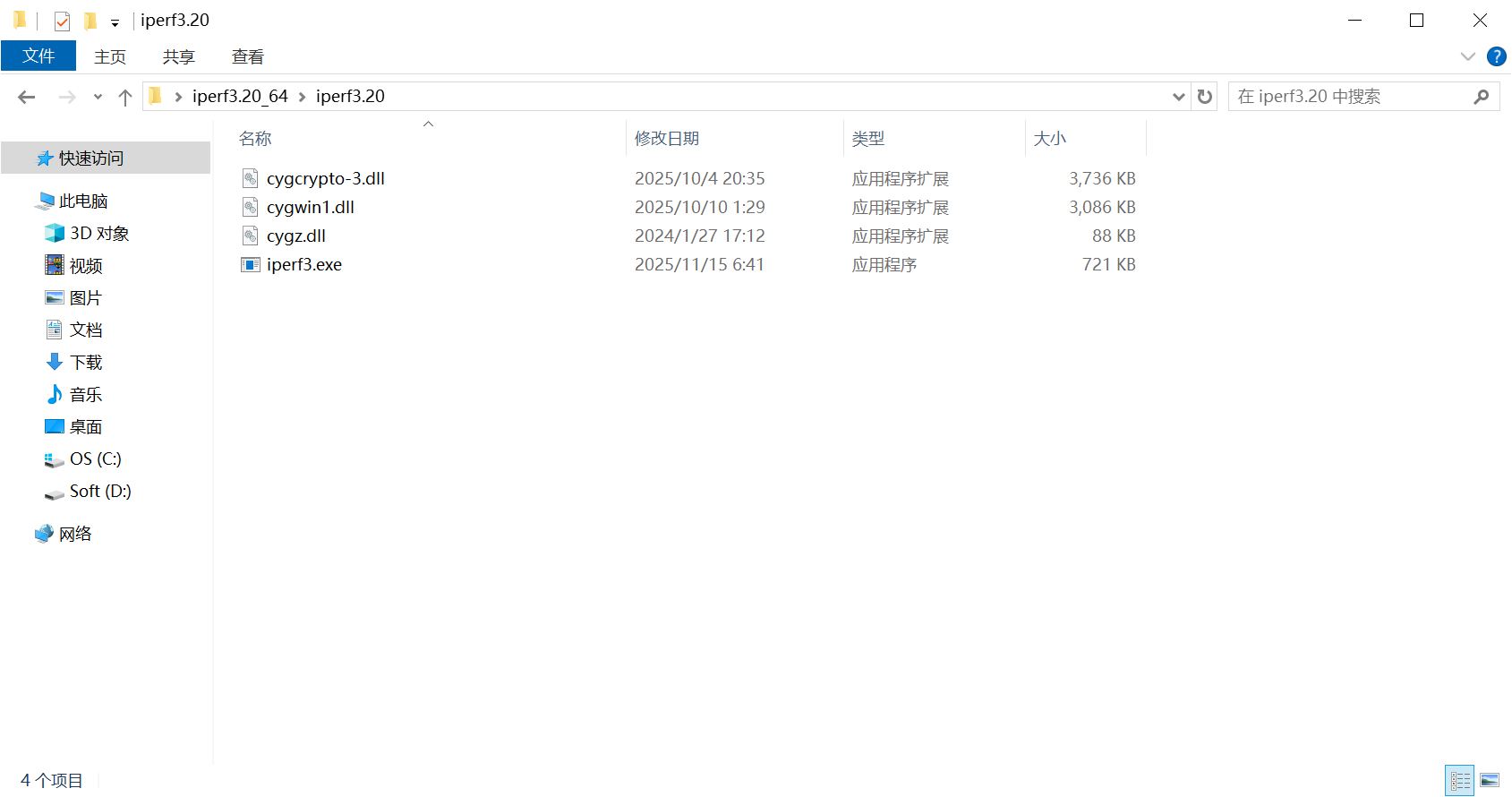
Task: Expand the ribbon with chevron
Action: tap(1468, 56)
